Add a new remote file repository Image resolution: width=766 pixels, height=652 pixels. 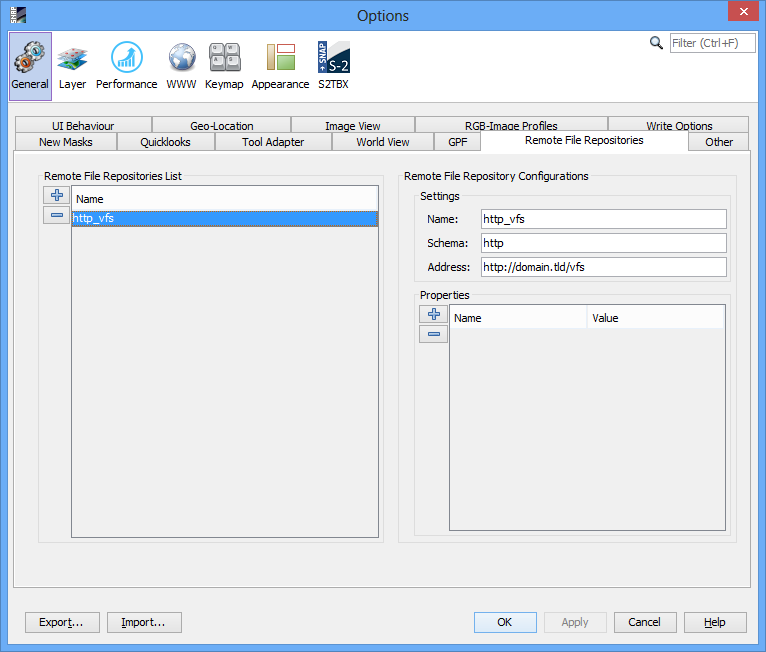(x=57, y=195)
